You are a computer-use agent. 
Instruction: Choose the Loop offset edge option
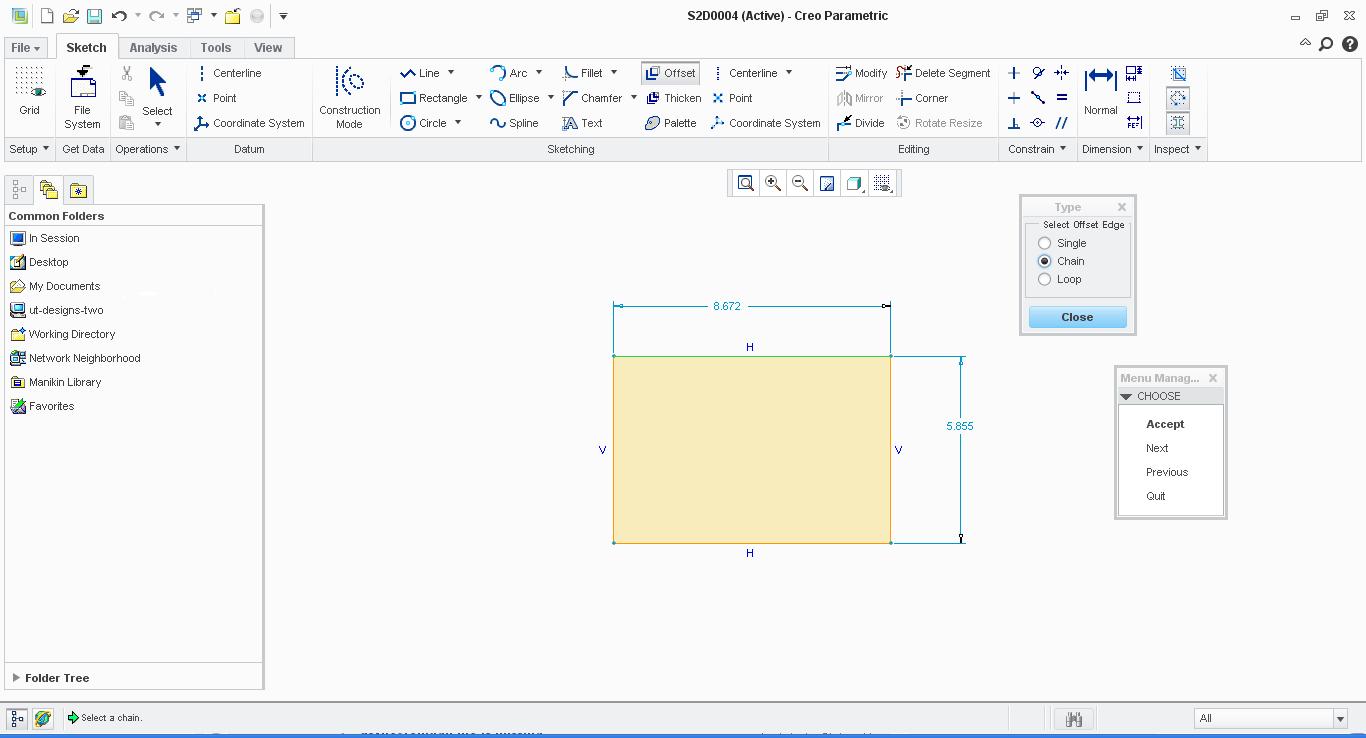click(1044, 279)
